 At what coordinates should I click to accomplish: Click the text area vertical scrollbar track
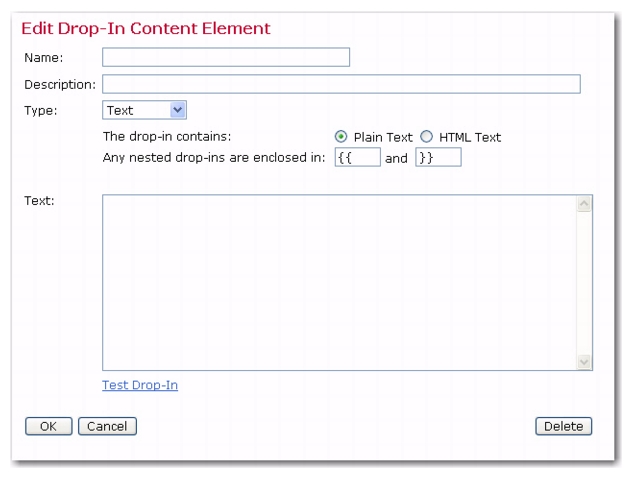[x=584, y=283]
